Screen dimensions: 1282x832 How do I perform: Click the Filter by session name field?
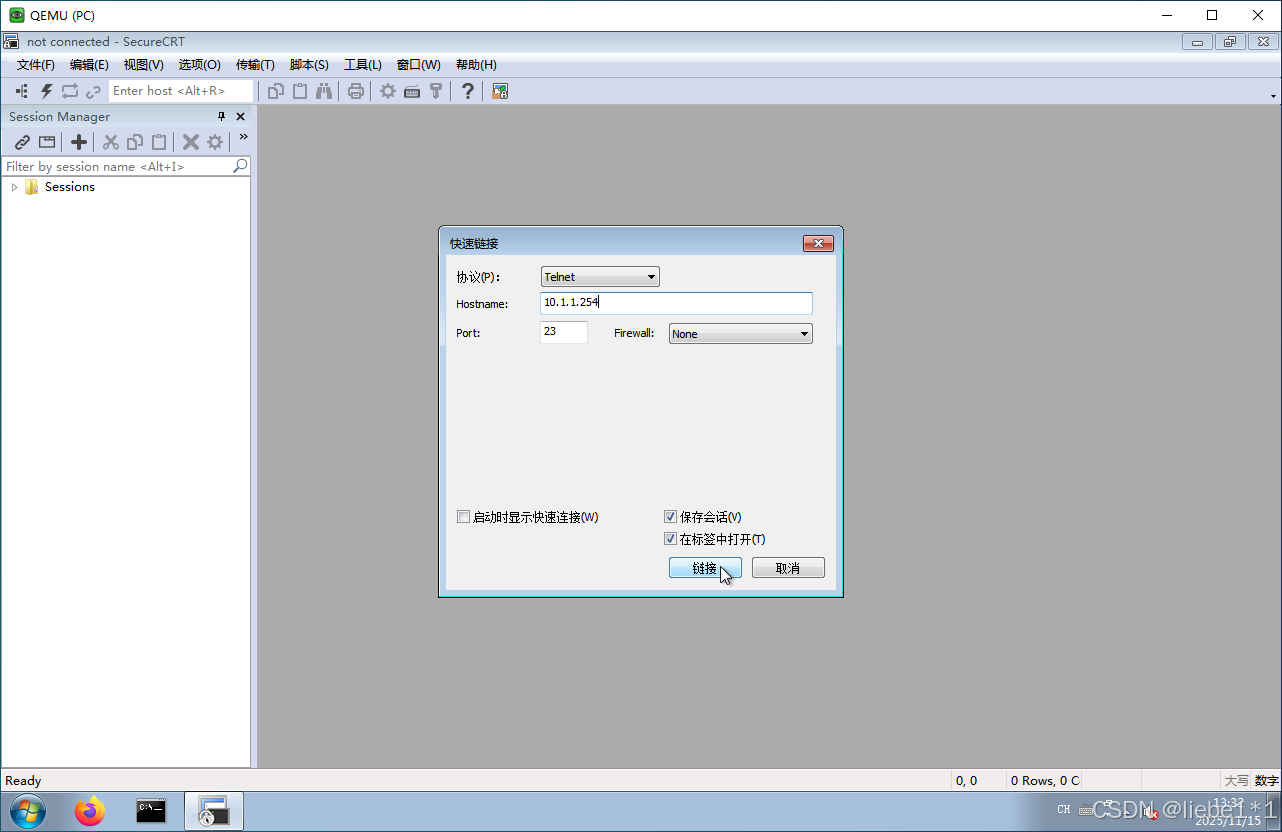click(x=118, y=166)
